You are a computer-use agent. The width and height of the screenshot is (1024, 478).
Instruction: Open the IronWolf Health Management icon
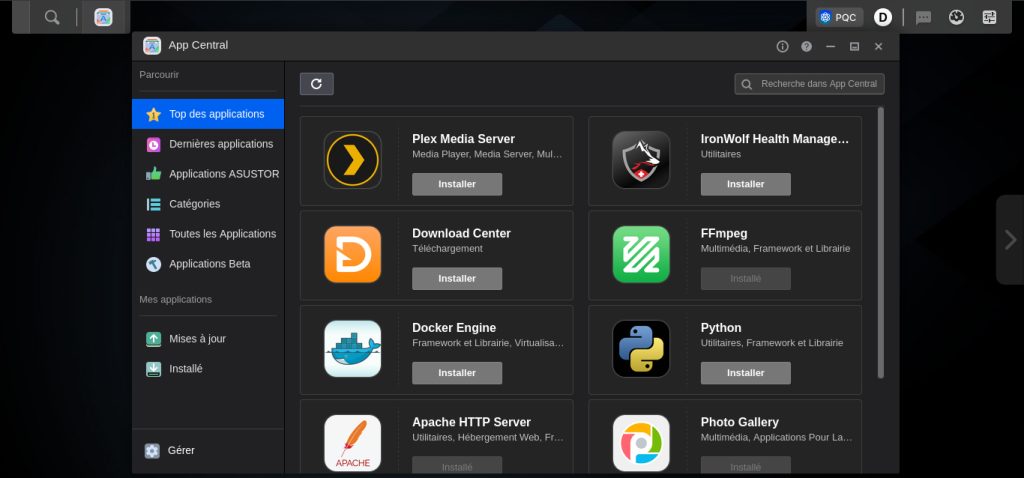pyautogui.click(x=641, y=160)
